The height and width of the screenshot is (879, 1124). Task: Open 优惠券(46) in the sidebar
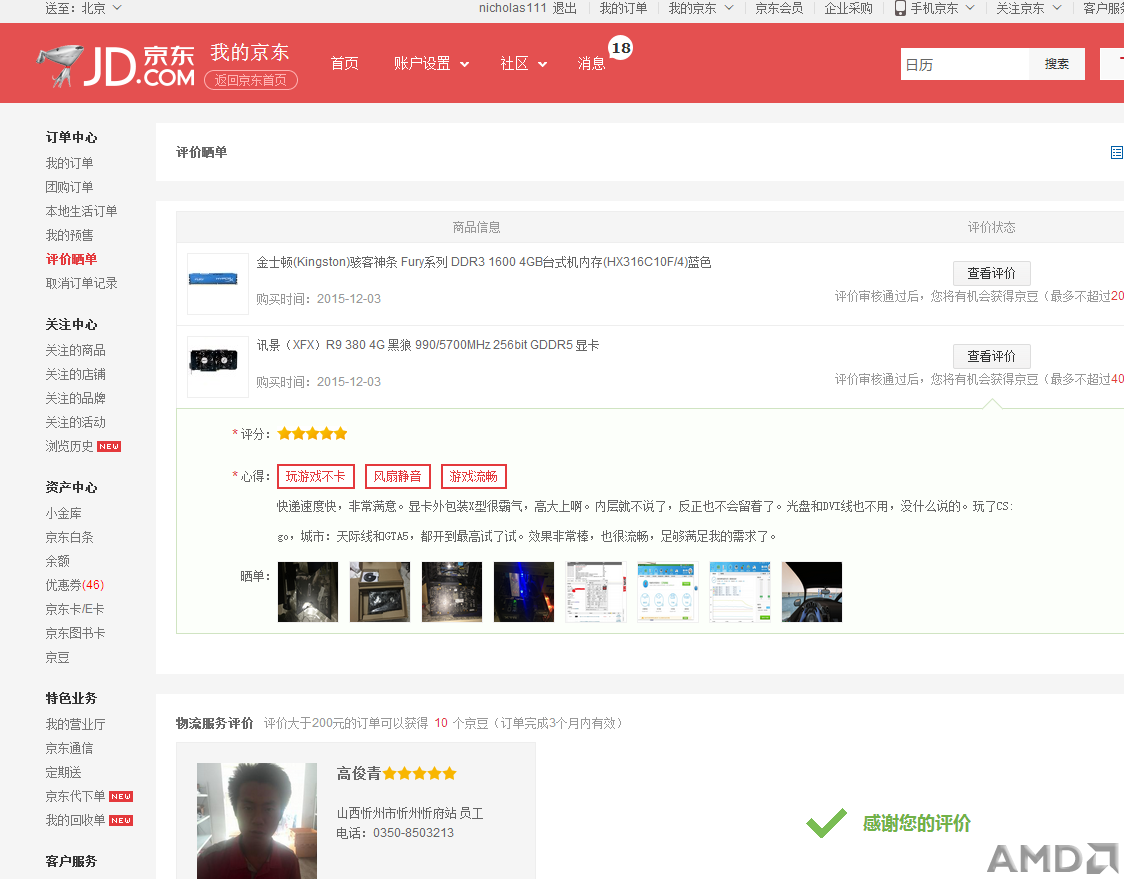pyautogui.click(x=75, y=585)
